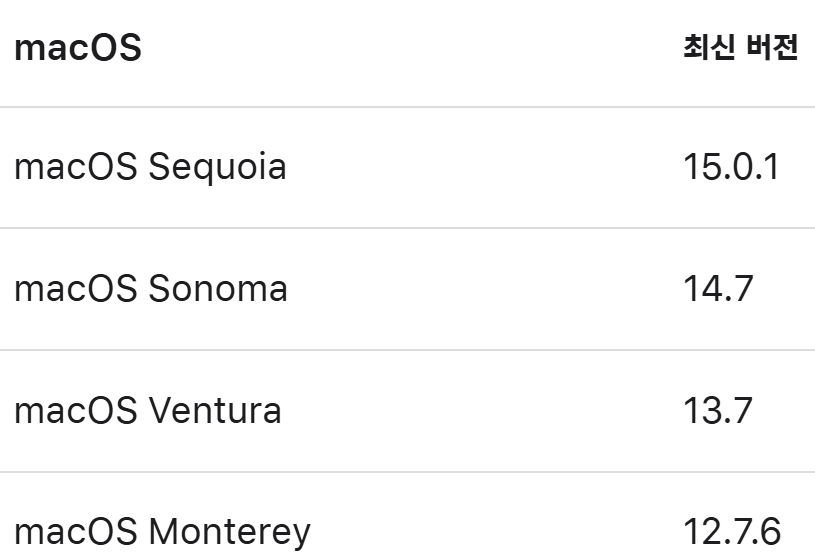Select the word Sonoma

pos(218,289)
